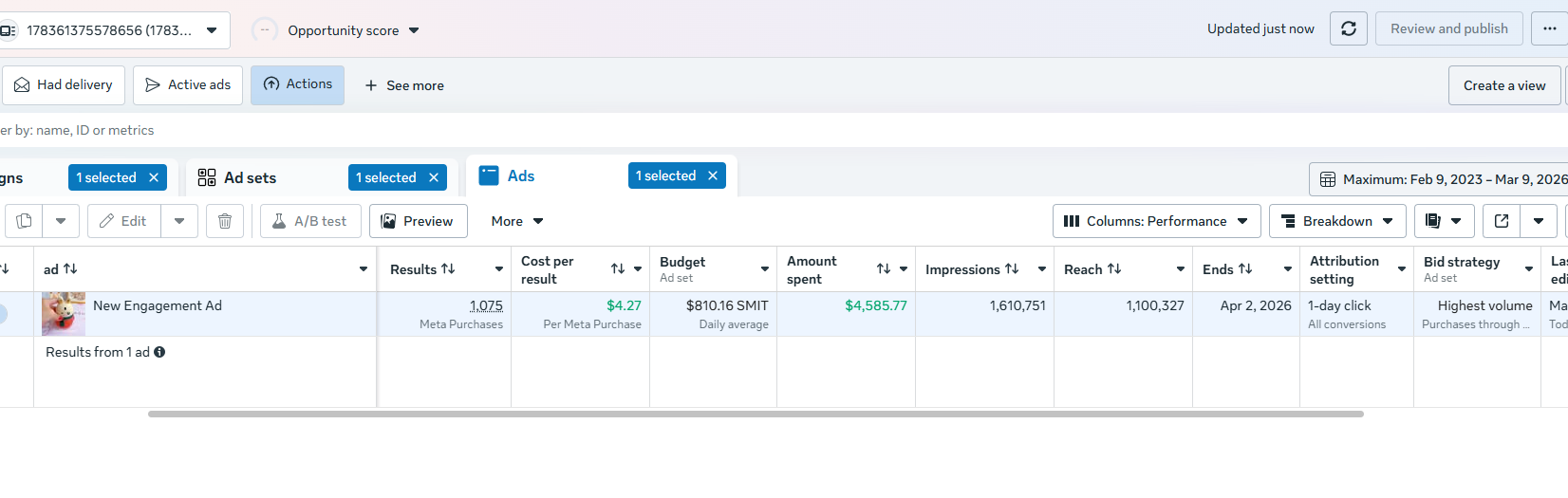
Task: Clear the Ad sets selection with X
Action: (x=434, y=177)
